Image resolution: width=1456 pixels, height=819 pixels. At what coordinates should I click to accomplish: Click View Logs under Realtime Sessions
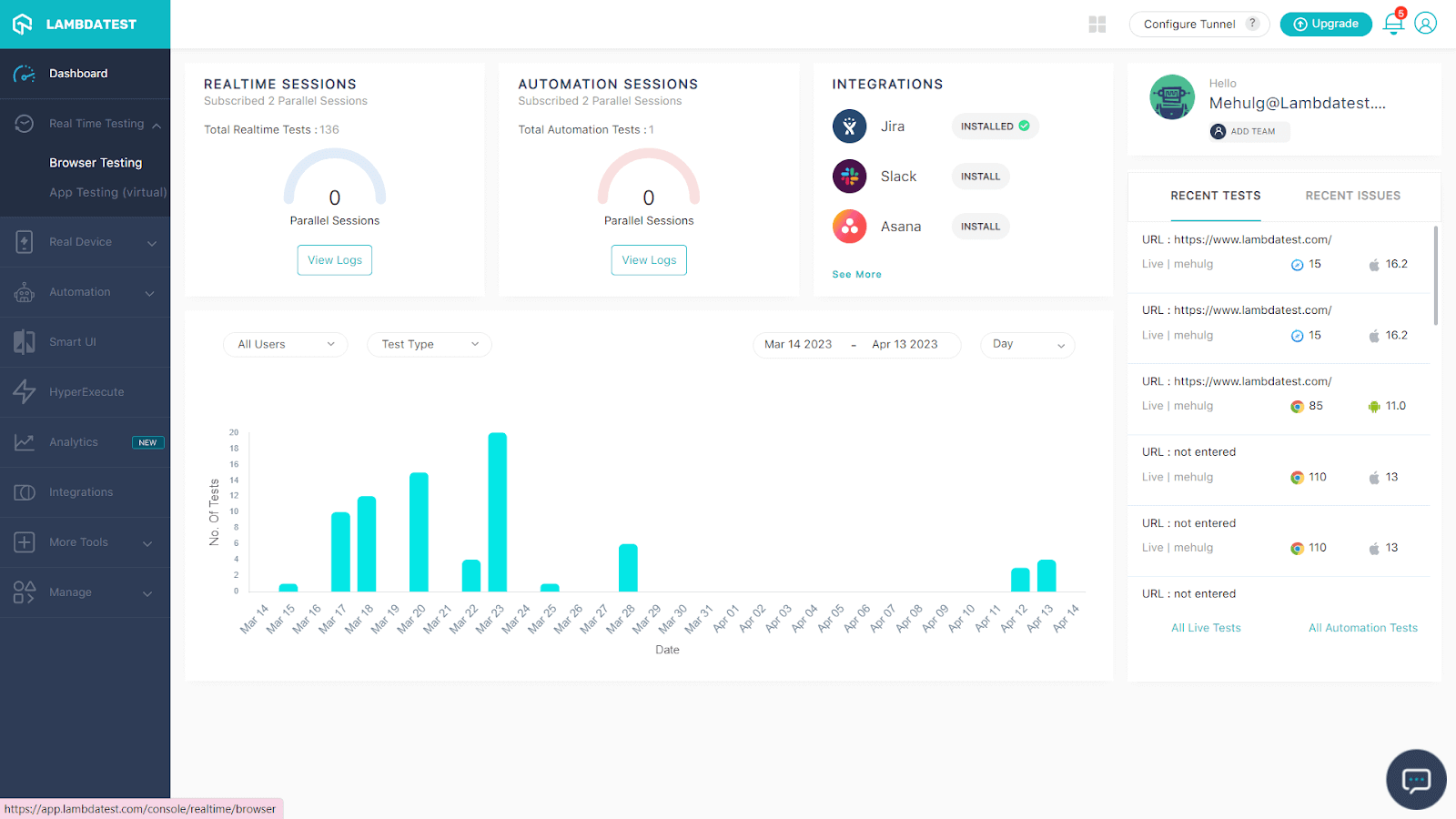pyautogui.click(x=334, y=260)
